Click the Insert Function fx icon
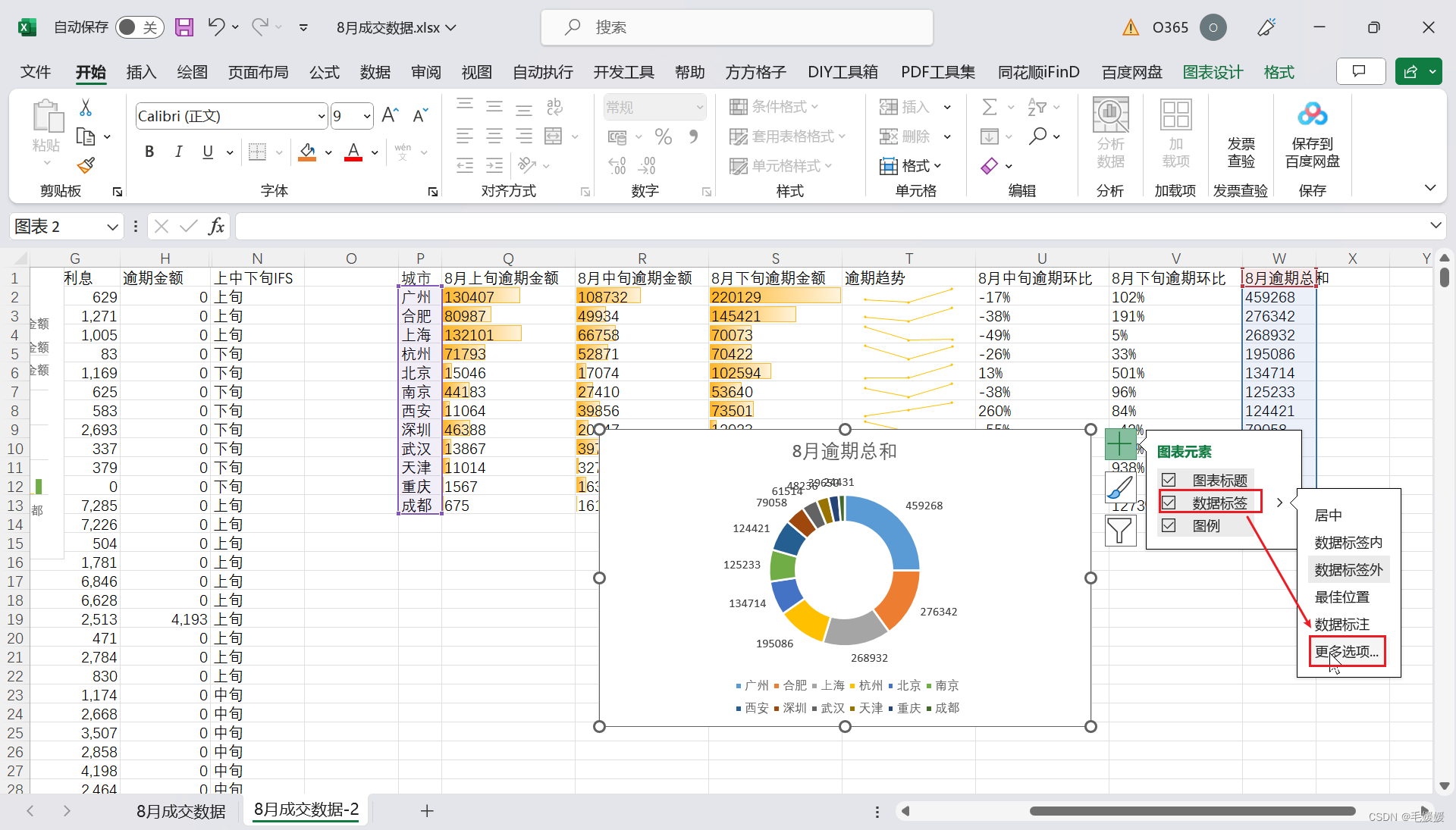This screenshot has width=1456, height=830. pyautogui.click(x=216, y=226)
